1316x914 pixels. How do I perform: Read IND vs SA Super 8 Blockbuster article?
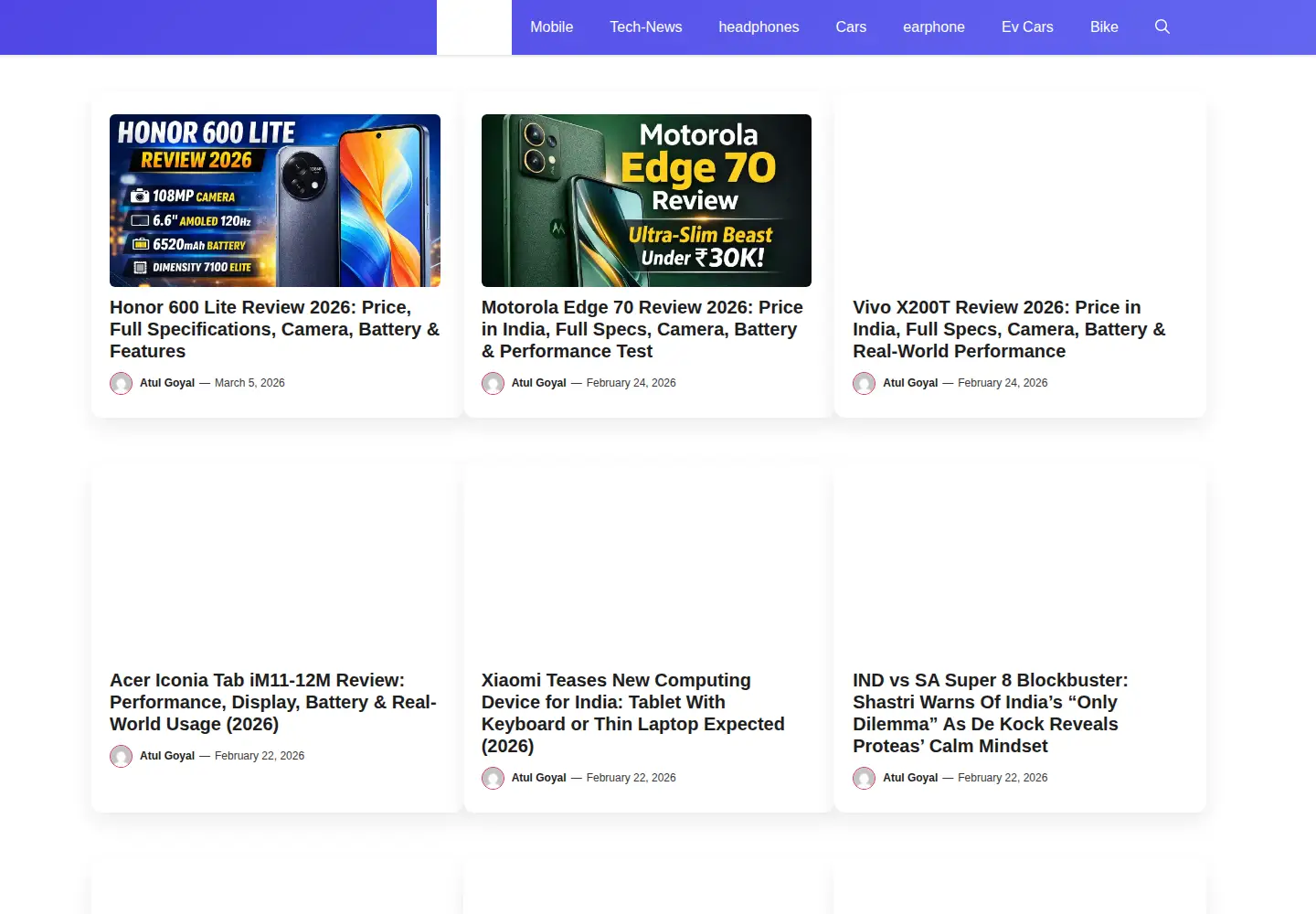coord(991,713)
